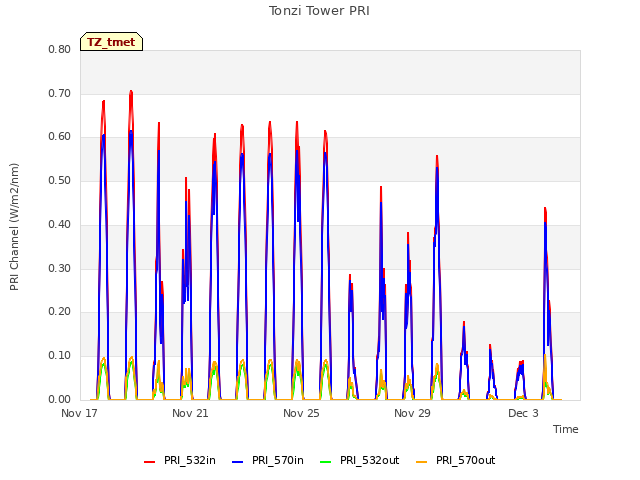The image size is (640, 480).
Task: Click the orange PRI_570out legend swatch
Action: click(422, 461)
